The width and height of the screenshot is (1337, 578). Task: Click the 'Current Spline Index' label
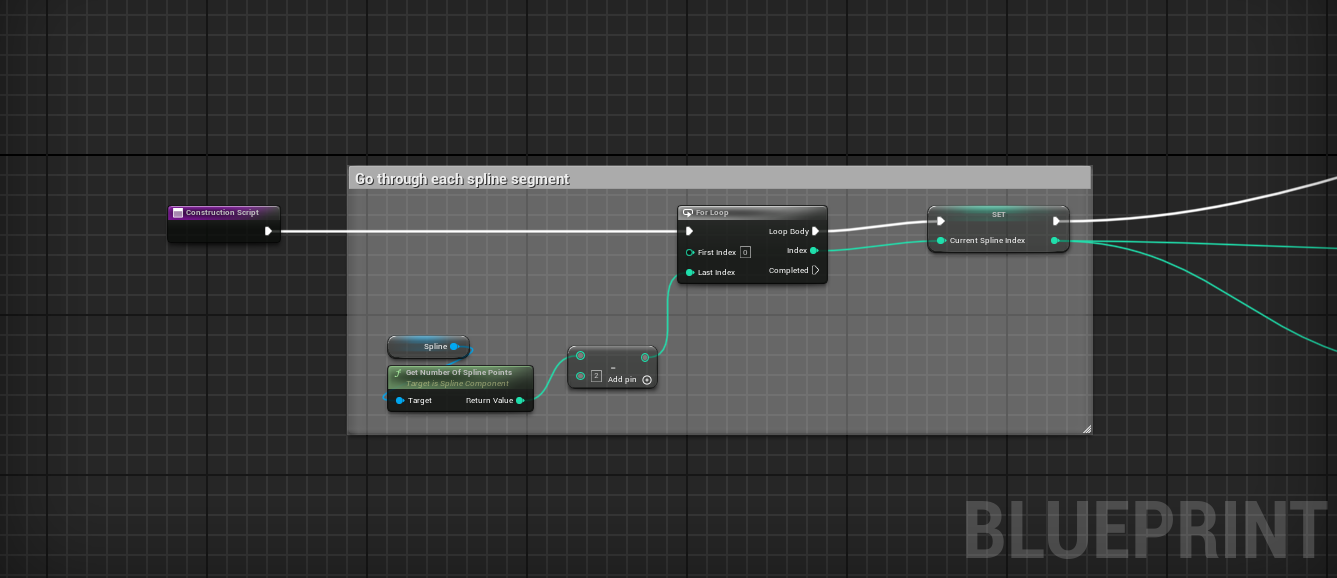pos(987,240)
